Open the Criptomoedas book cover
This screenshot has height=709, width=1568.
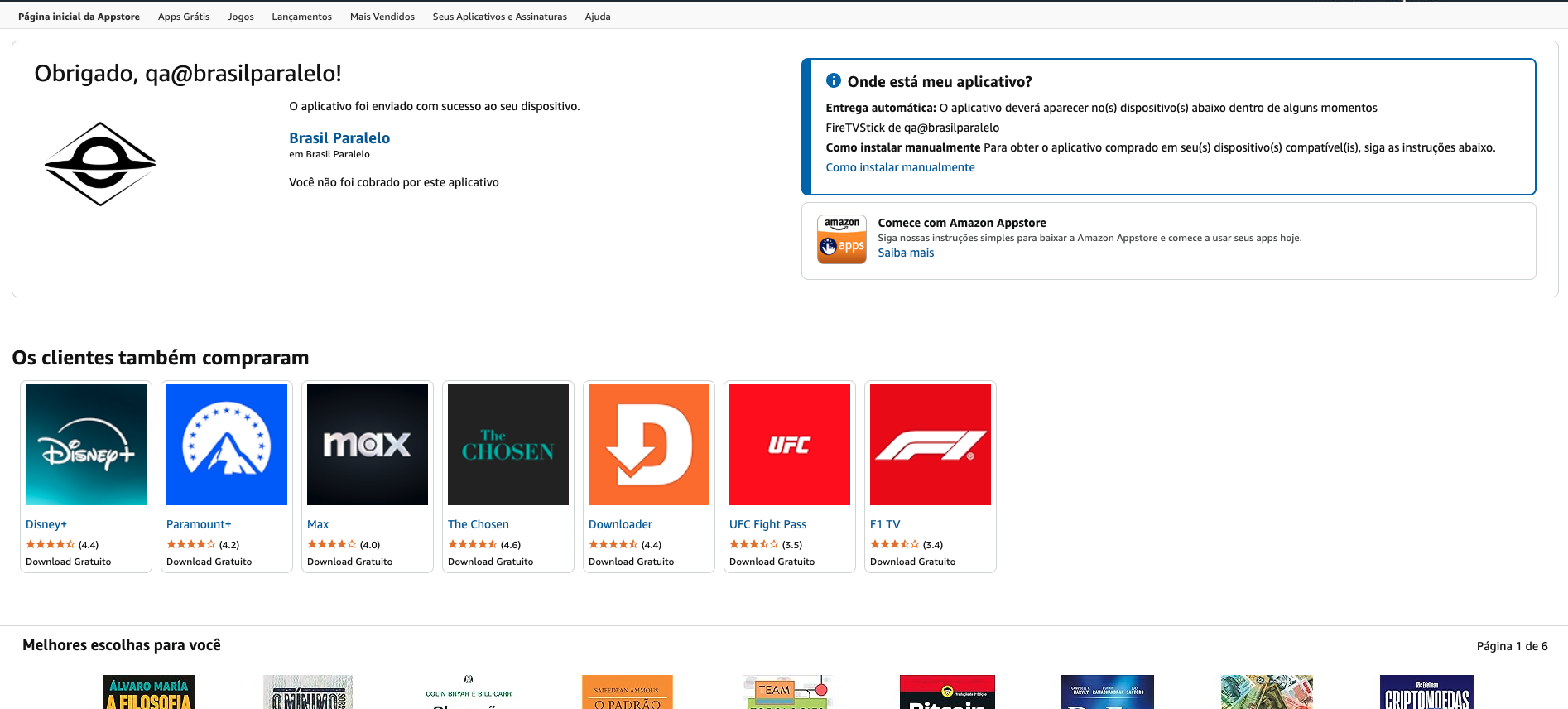click(1427, 692)
